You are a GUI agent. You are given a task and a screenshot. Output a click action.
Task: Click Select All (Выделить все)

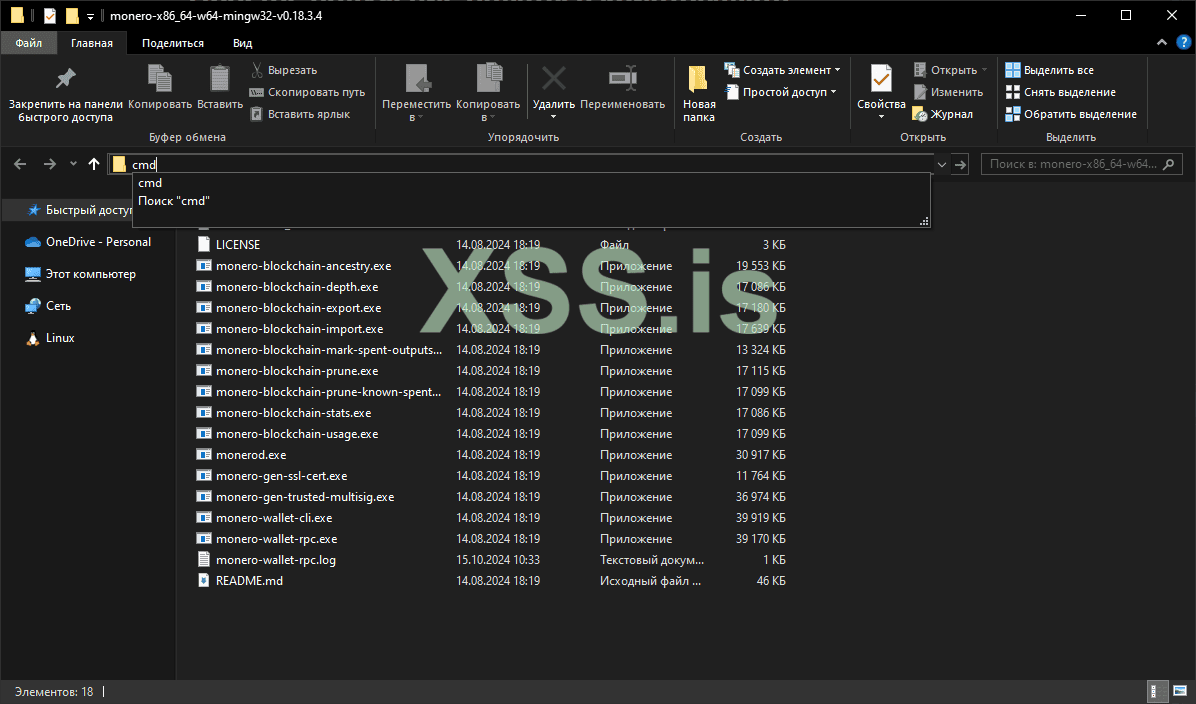point(1058,70)
